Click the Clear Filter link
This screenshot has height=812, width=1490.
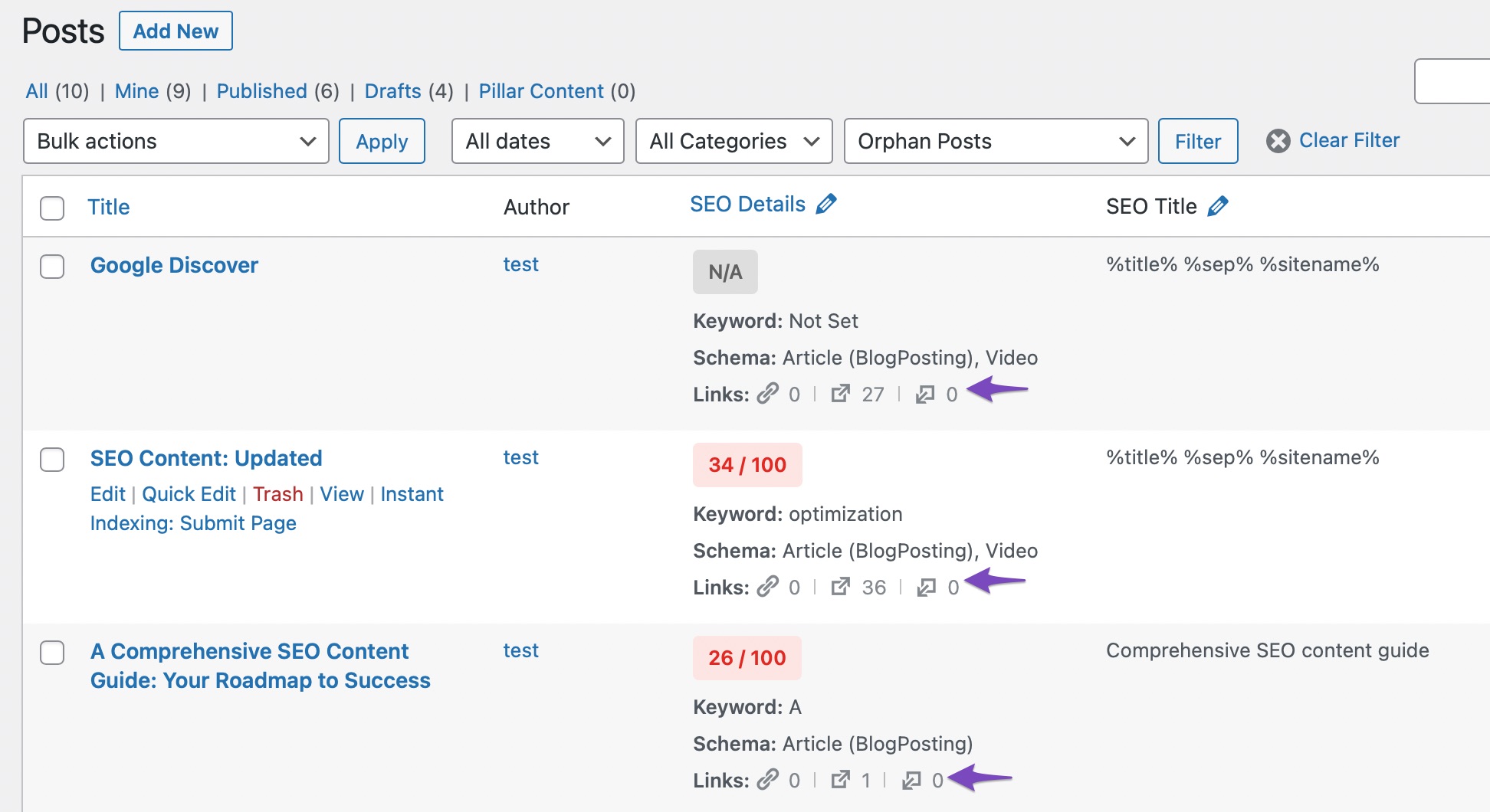coord(1349,140)
